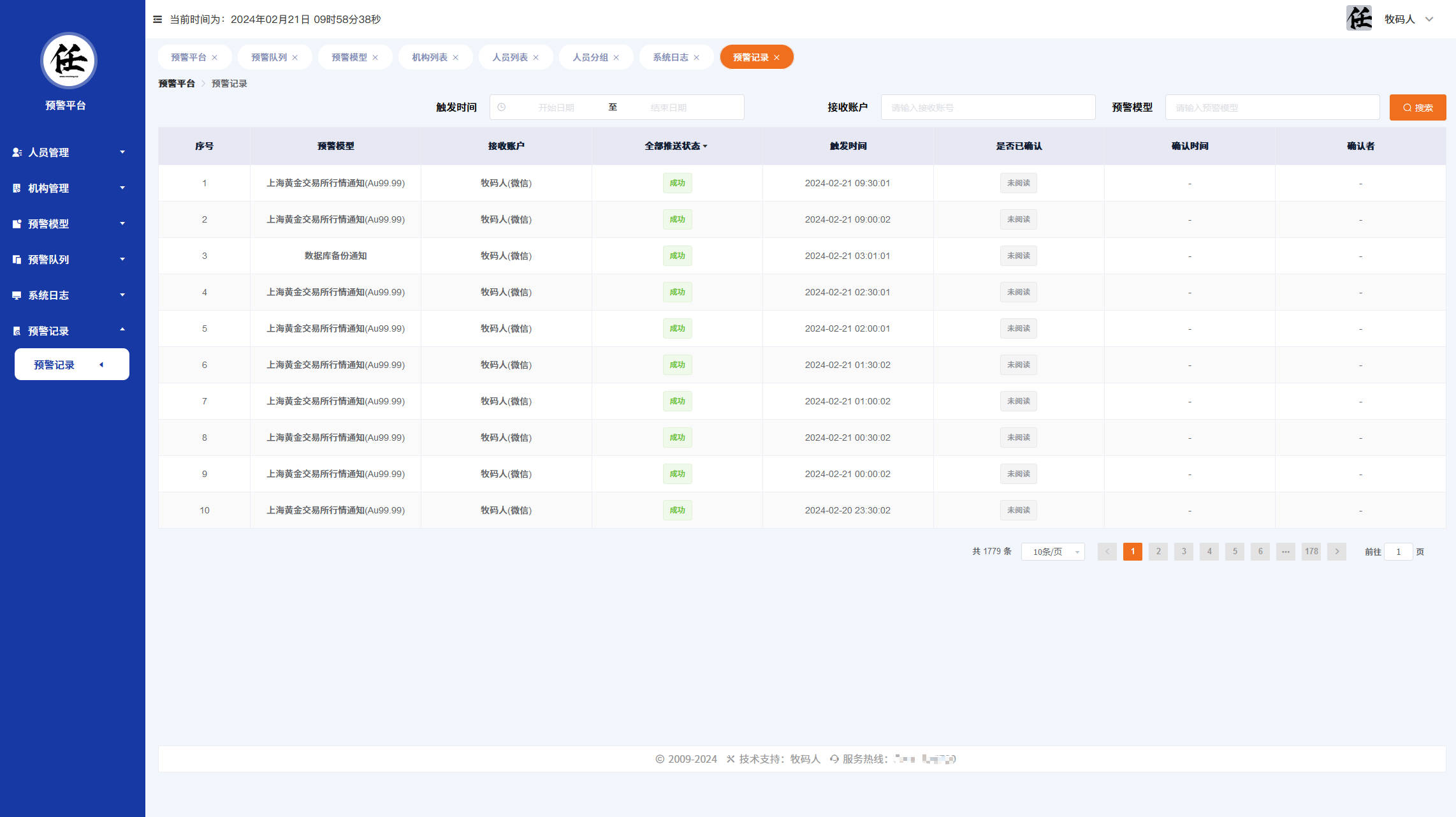
Task: Focus the 接收账户 input field
Action: tap(988, 108)
